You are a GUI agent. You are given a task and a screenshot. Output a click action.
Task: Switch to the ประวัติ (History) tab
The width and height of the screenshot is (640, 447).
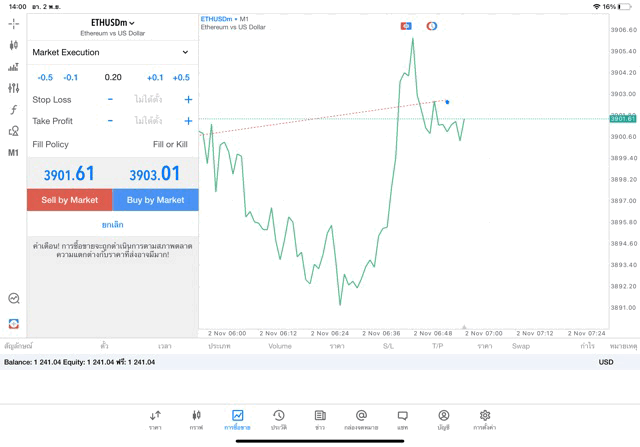pos(279,419)
